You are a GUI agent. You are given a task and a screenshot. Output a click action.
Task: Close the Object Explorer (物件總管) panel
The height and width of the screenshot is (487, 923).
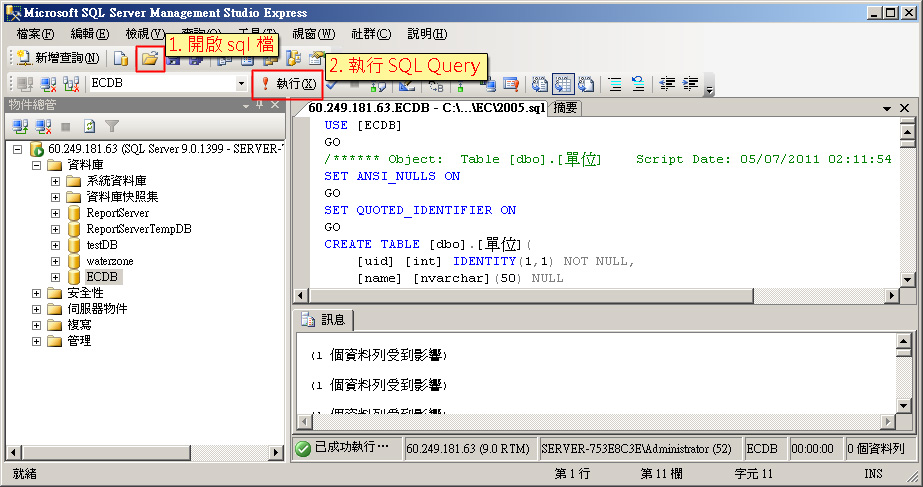tap(274, 105)
